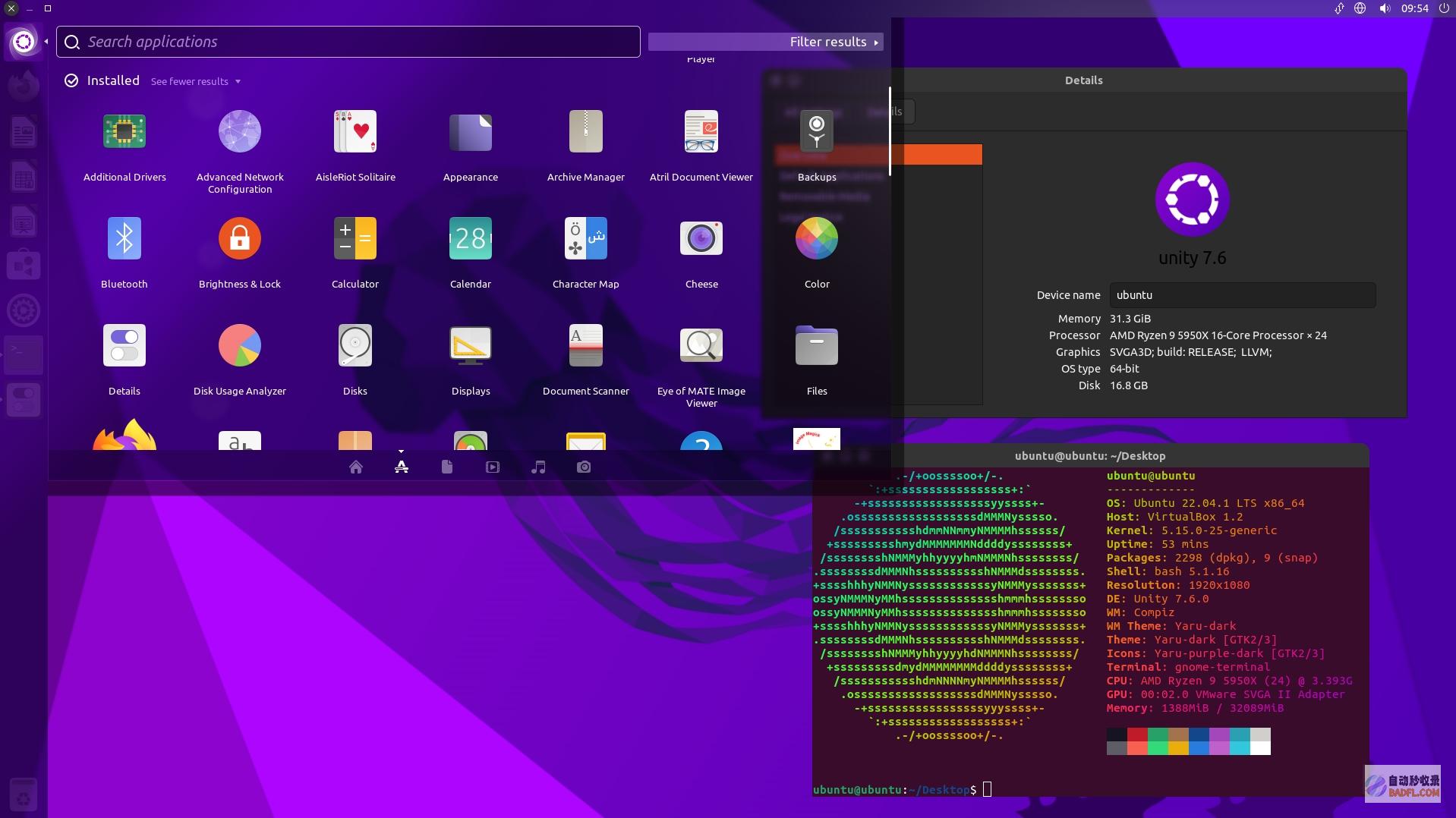Click the Dash scrollbar
This screenshot has width=1456, height=818.
click(x=890, y=131)
